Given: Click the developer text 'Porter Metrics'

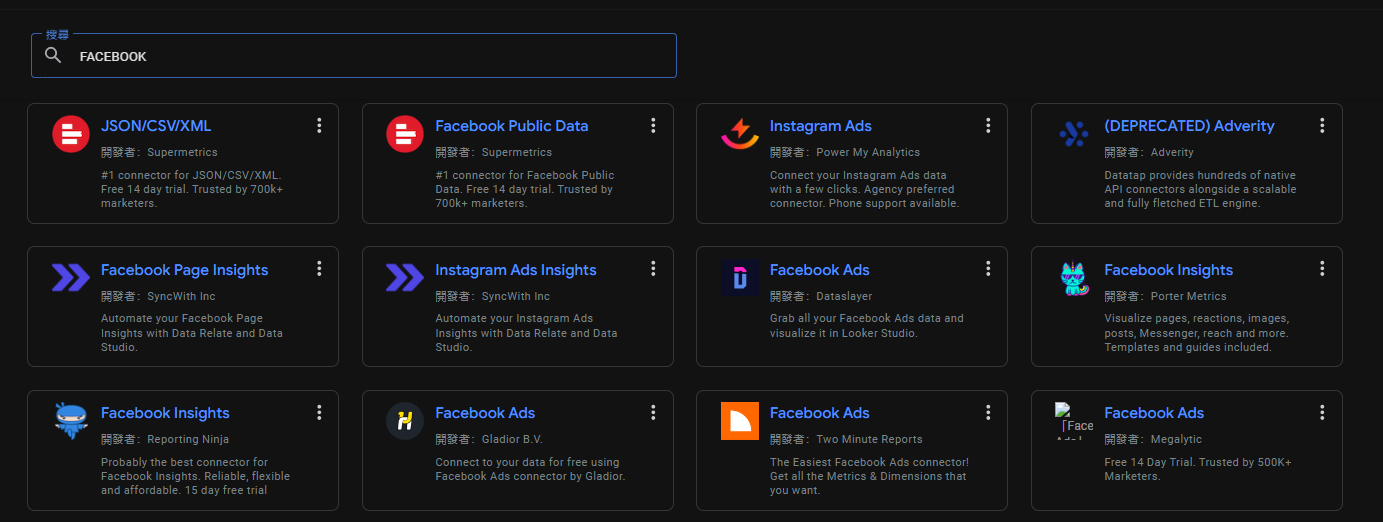Looking at the screenshot, I should [1188, 296].
